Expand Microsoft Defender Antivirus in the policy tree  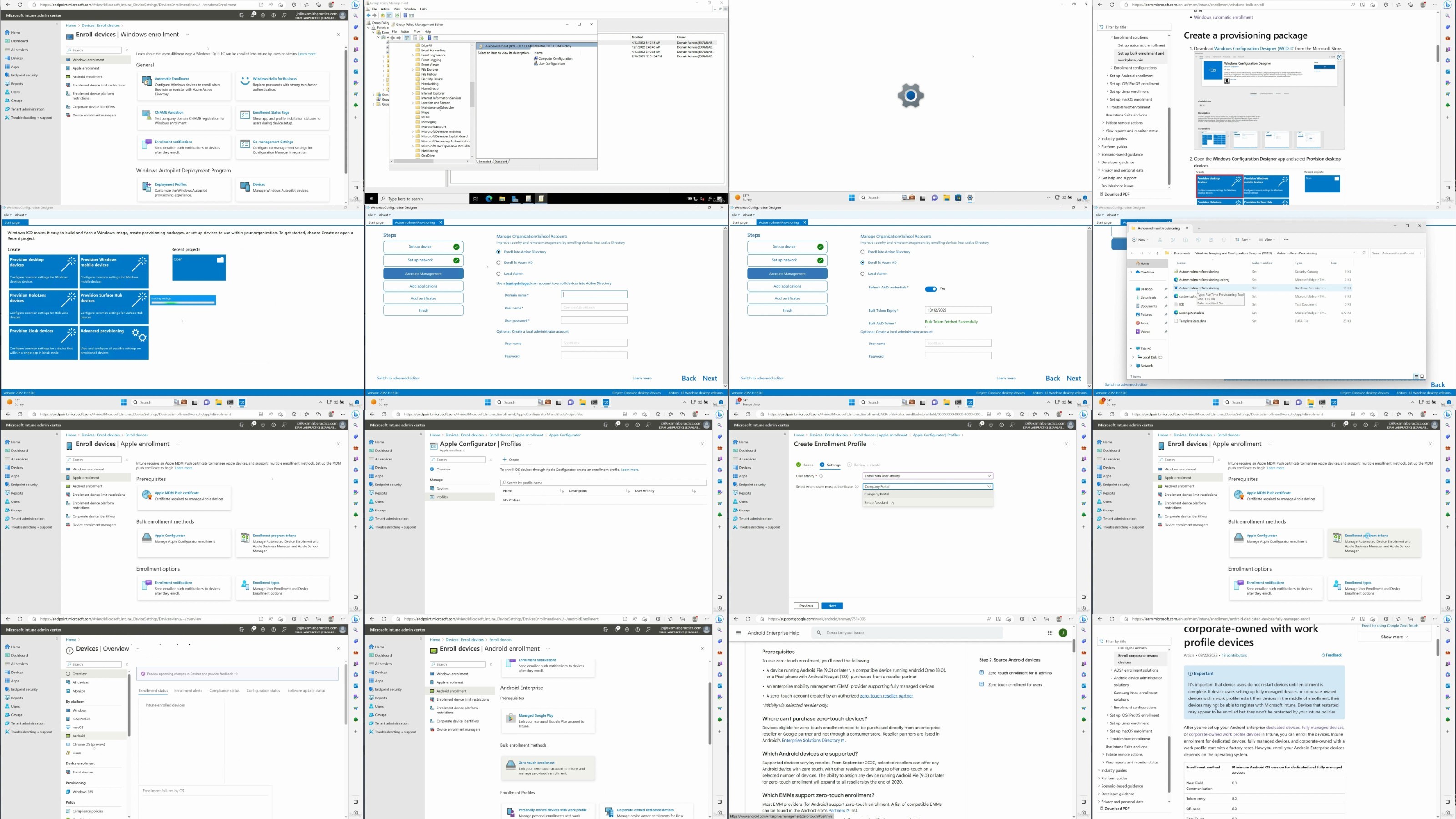coord(413,131)
